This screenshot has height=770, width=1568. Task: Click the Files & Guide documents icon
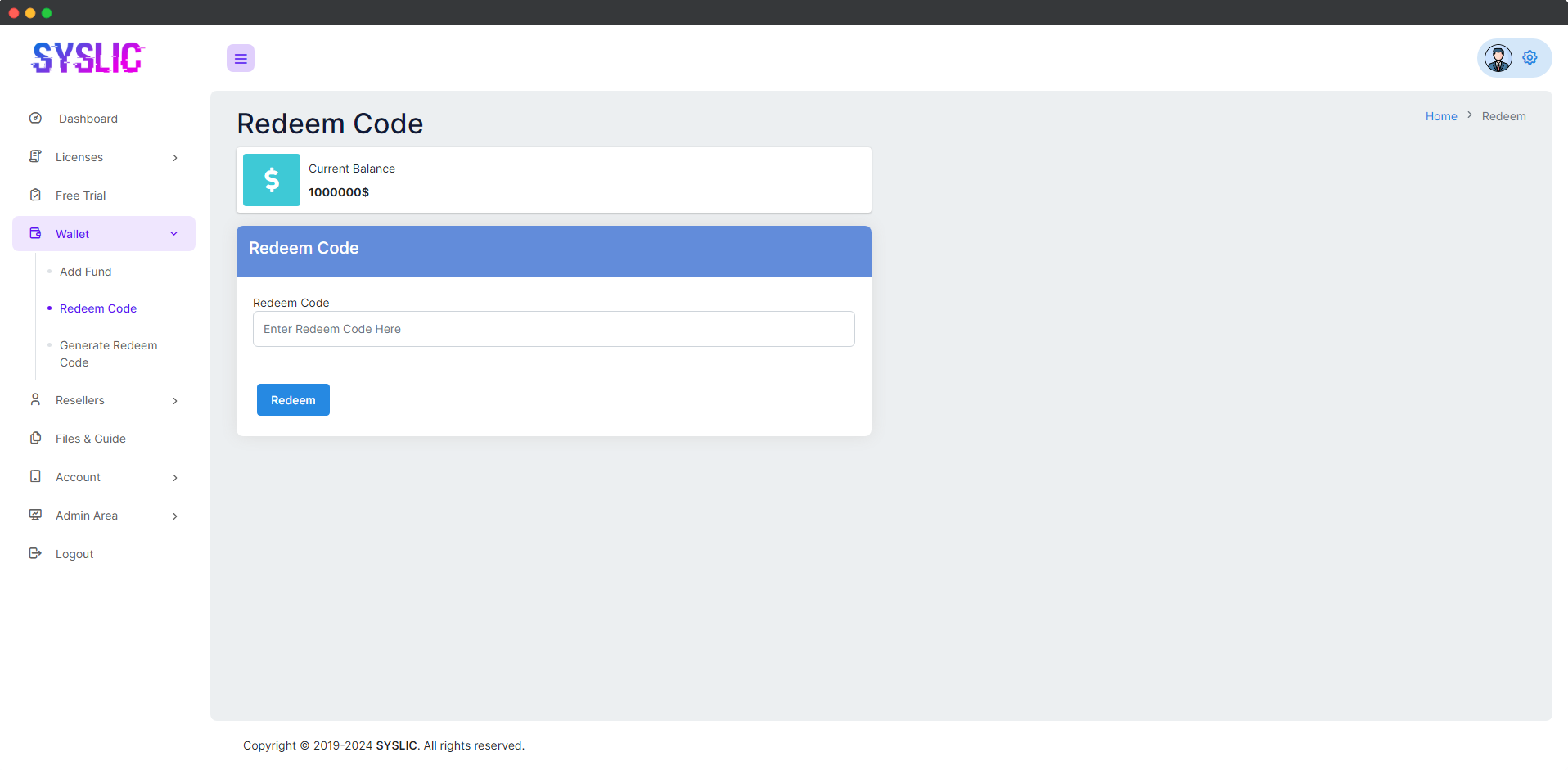click(x=35, y=438)
